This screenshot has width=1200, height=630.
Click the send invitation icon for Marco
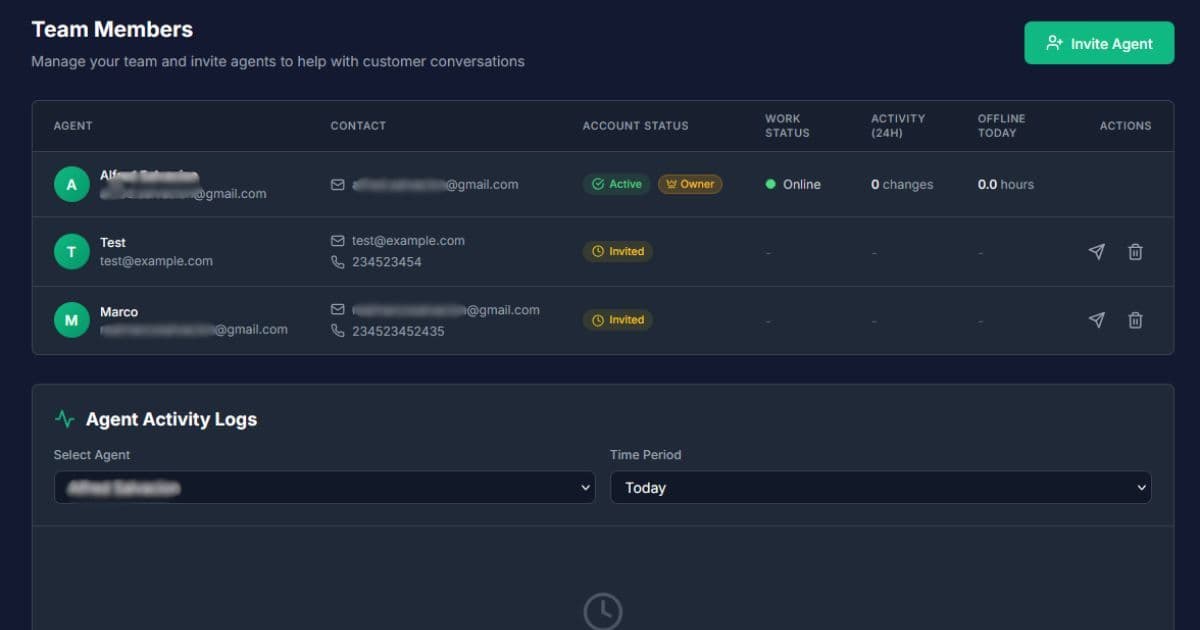pyautogui.click(x=1096, y=320)
